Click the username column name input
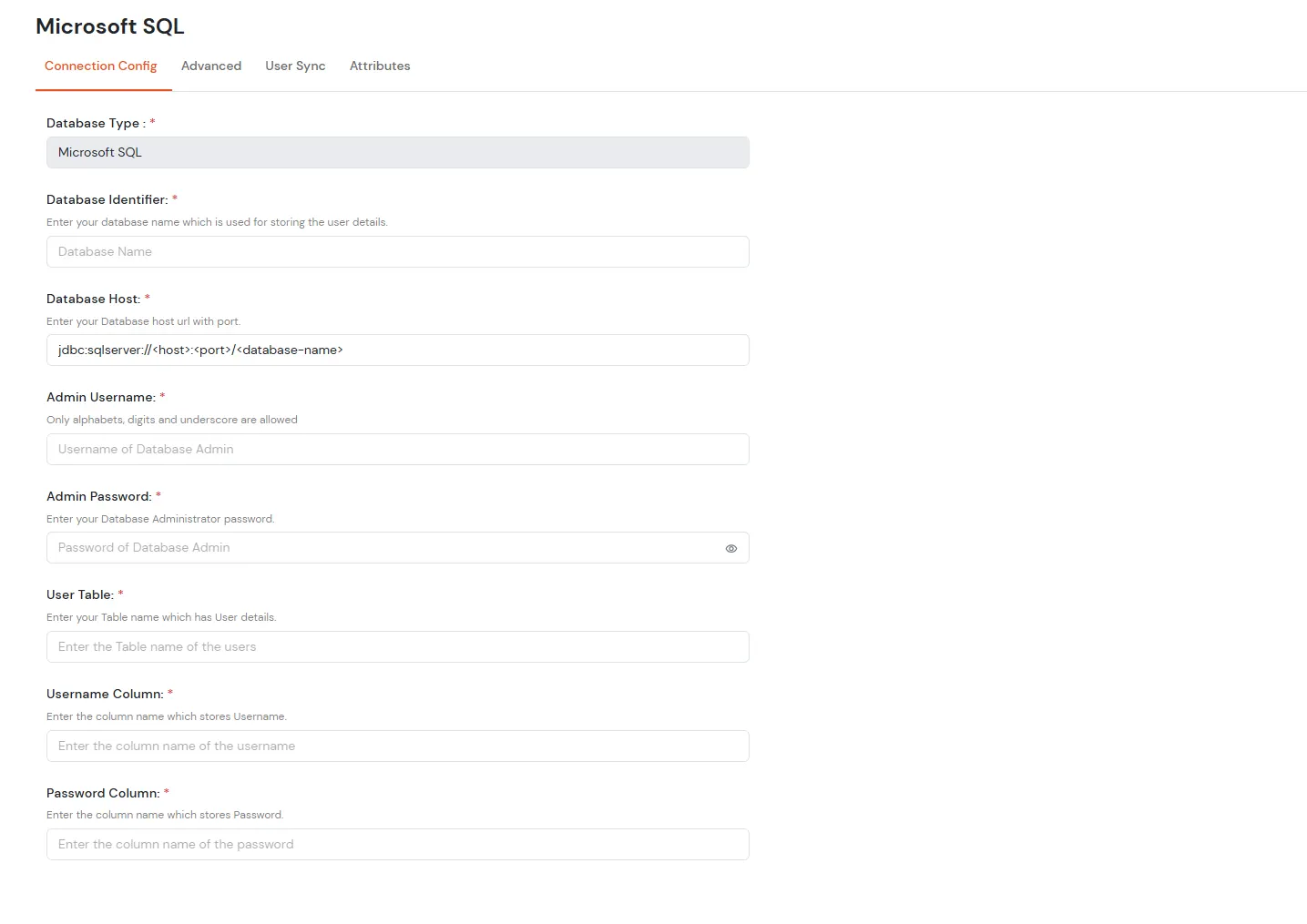The width and height of the screenshot is (1307, 924). click(398, 746)
